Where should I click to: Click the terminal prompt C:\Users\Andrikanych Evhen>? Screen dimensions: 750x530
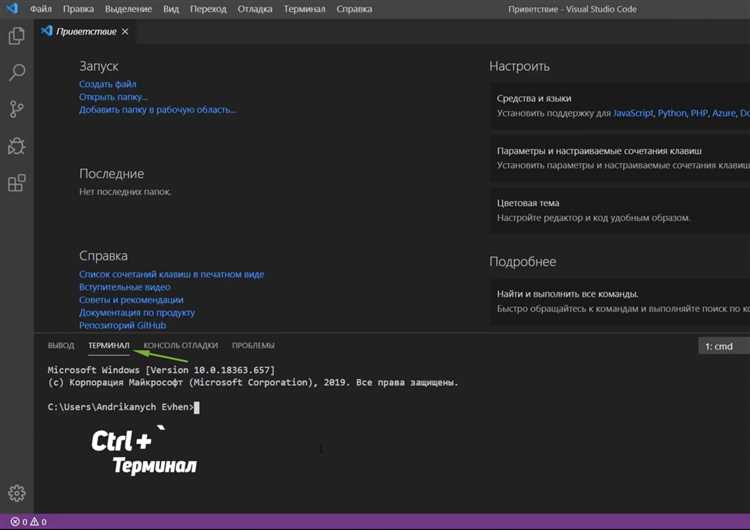121,407
